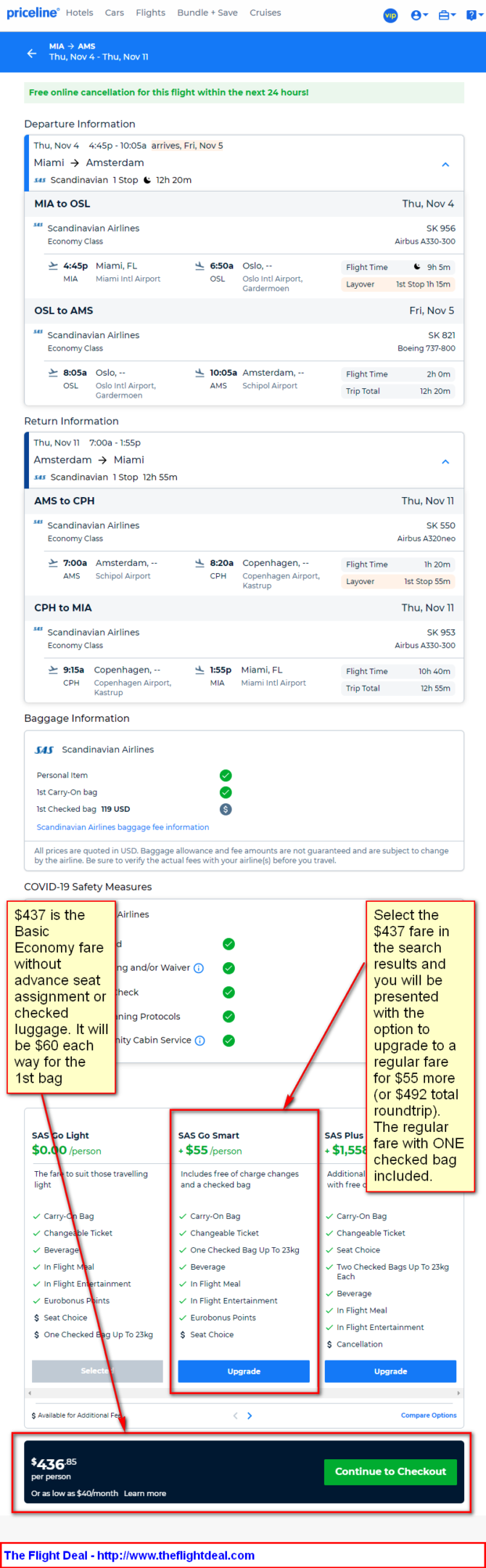Viewport: 486px width, 1568px height.
Task: Click the info icon next to Waiver
Action: click(x=199, y=968)
